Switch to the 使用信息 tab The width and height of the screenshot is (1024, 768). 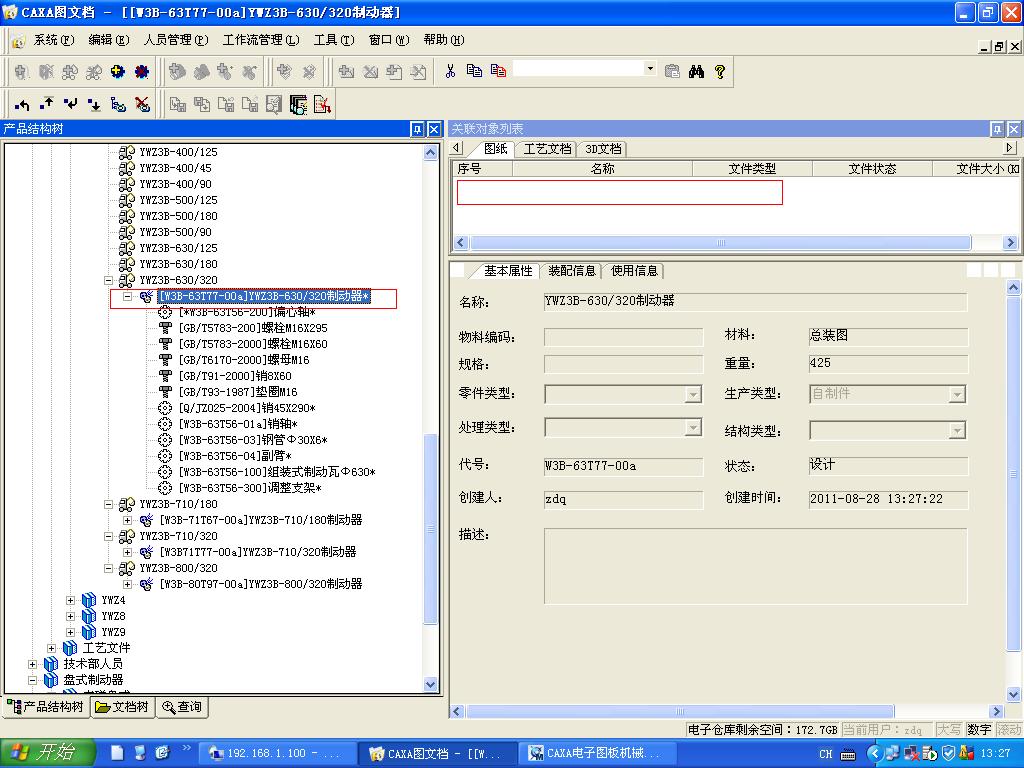coord(634,271)
